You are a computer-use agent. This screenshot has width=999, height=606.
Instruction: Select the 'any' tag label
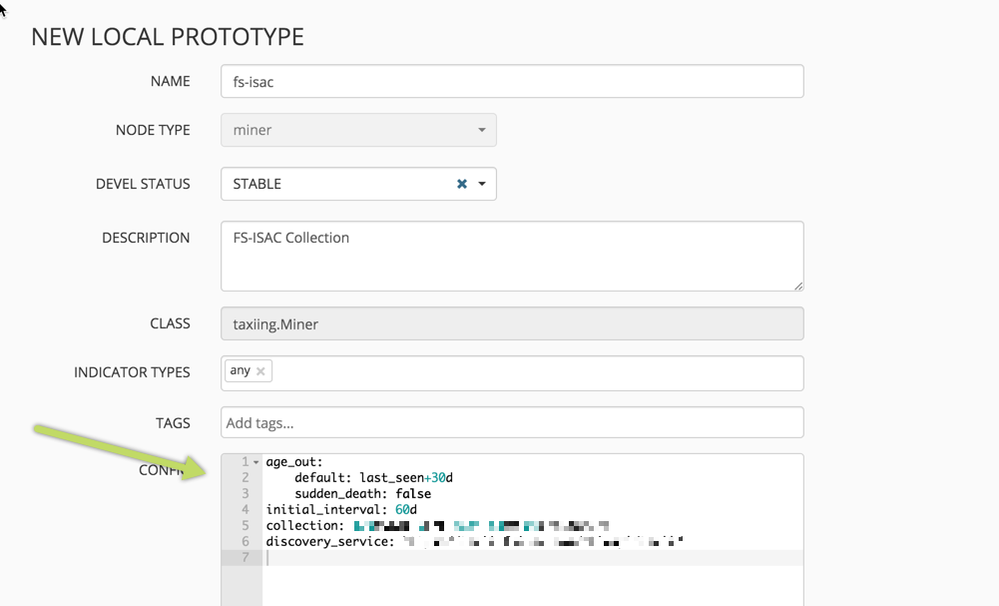click(240, 371)
